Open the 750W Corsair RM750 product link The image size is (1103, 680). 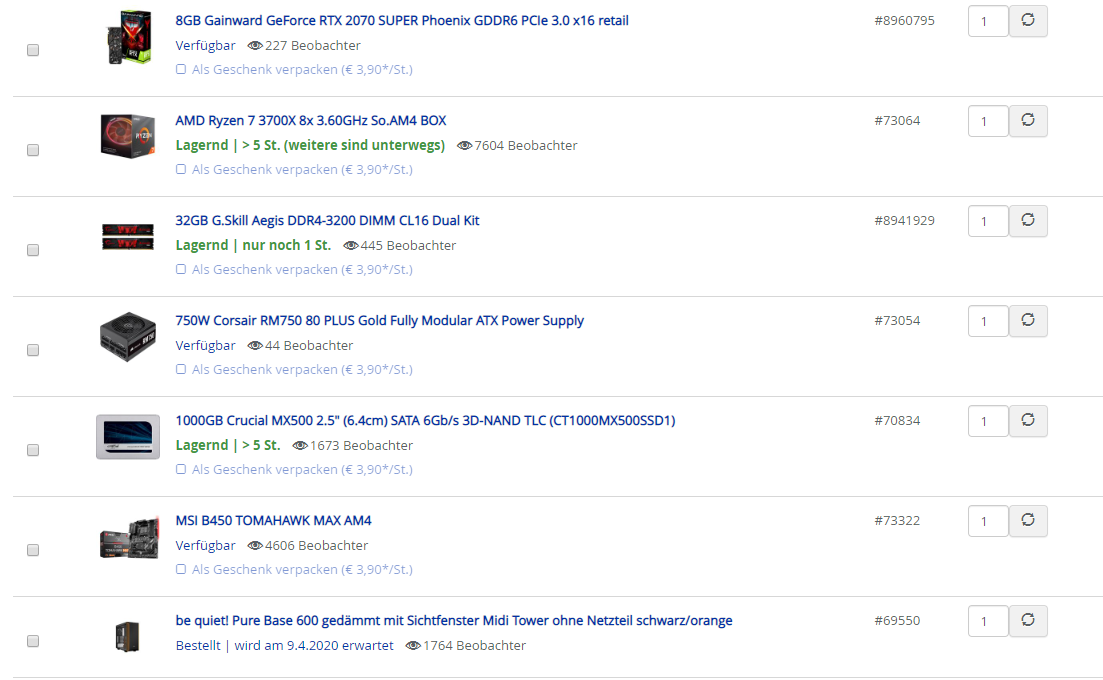pos(379,321)
